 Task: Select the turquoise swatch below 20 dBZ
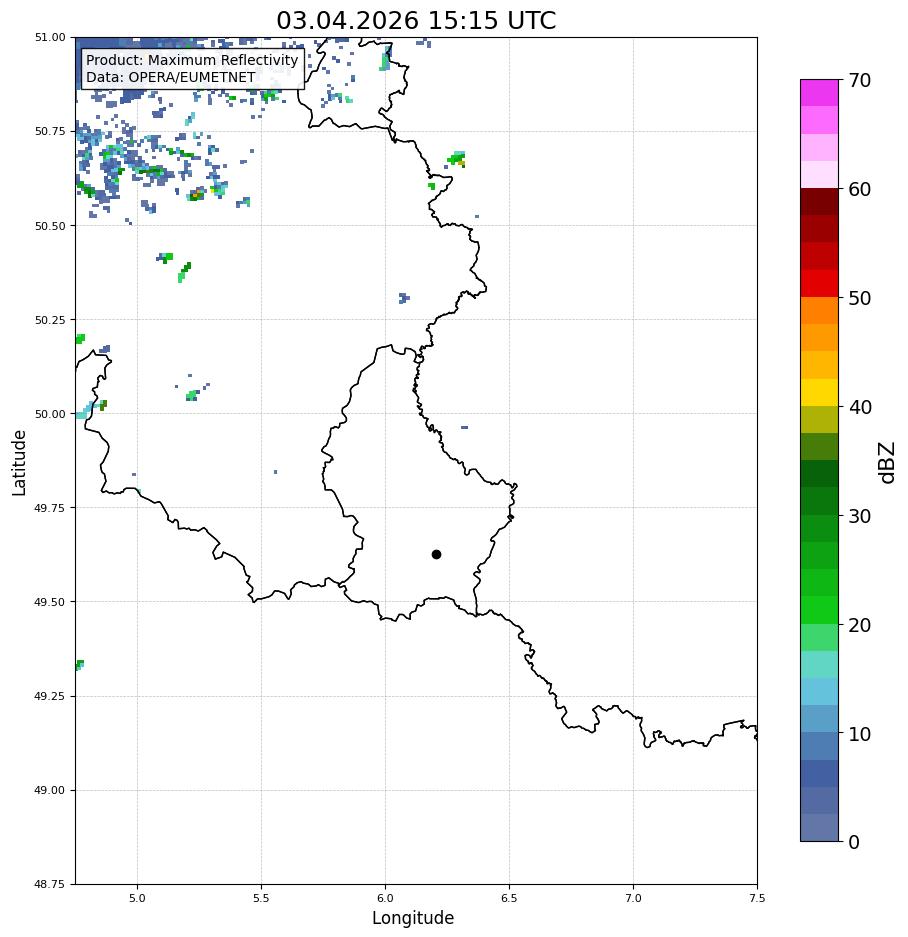[820, 665]
